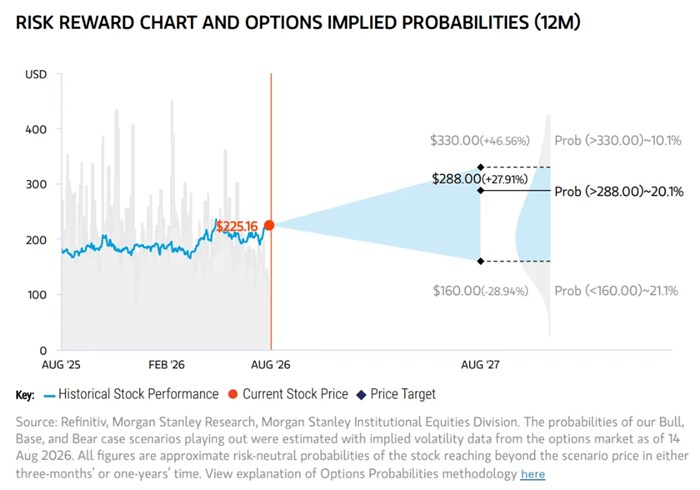
Task: Open the Options Probabilities methodology 'here' link
Action: point(533,474)
